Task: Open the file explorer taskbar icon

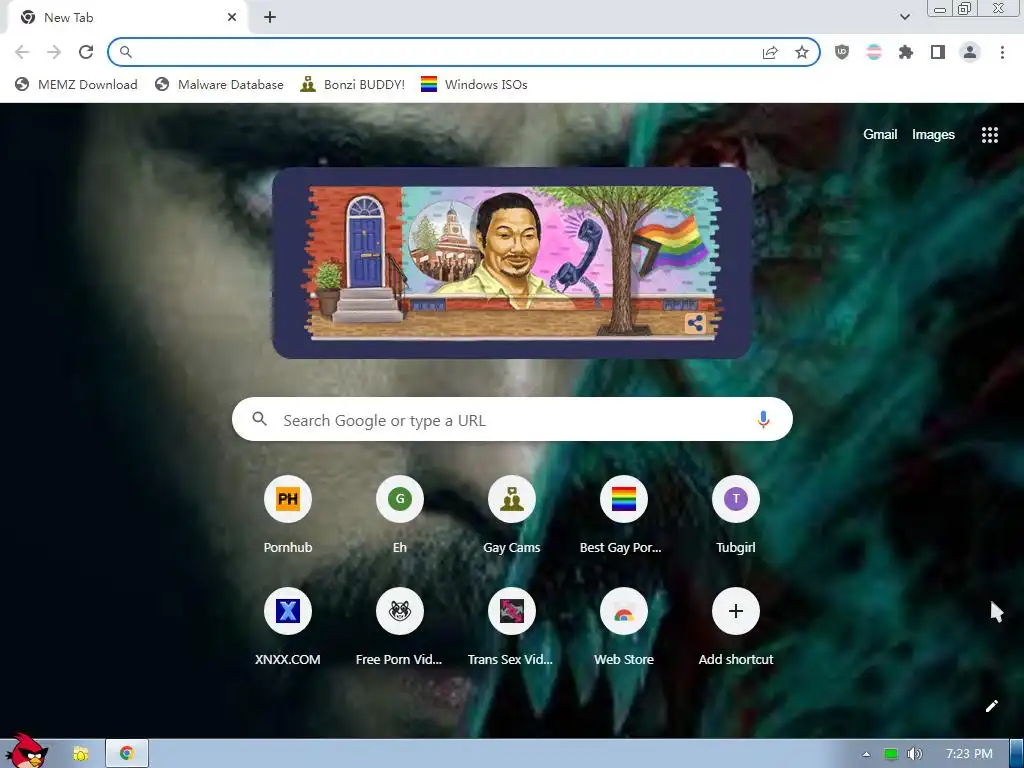Action: click(x=81, y=754)
